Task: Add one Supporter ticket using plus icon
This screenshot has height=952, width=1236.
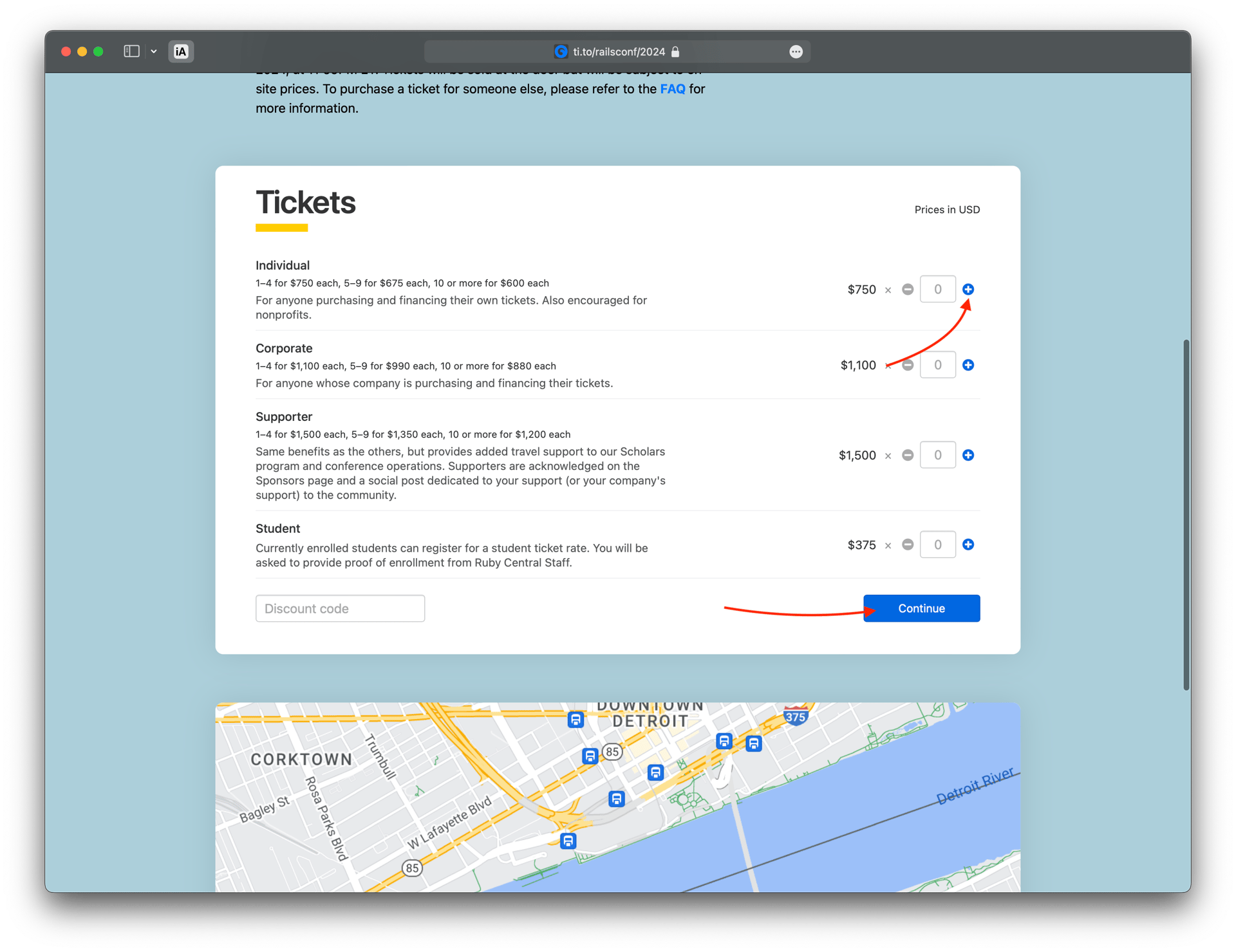Action: 968,455
